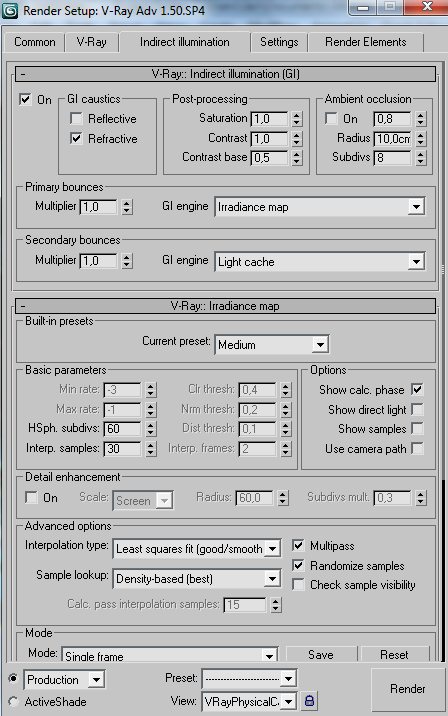Click the Ambient occlusion Subdivs field
448x716 pixels.
click(x=393, y=158)
